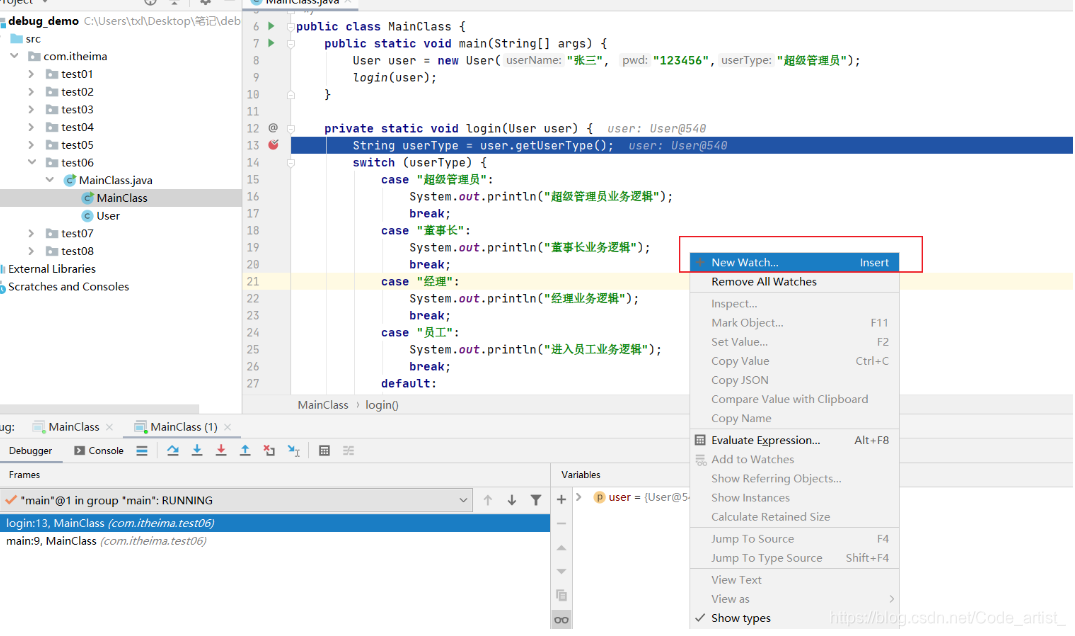
Task: Click the frames filter funnel icon
Action: tap(536, 500)
